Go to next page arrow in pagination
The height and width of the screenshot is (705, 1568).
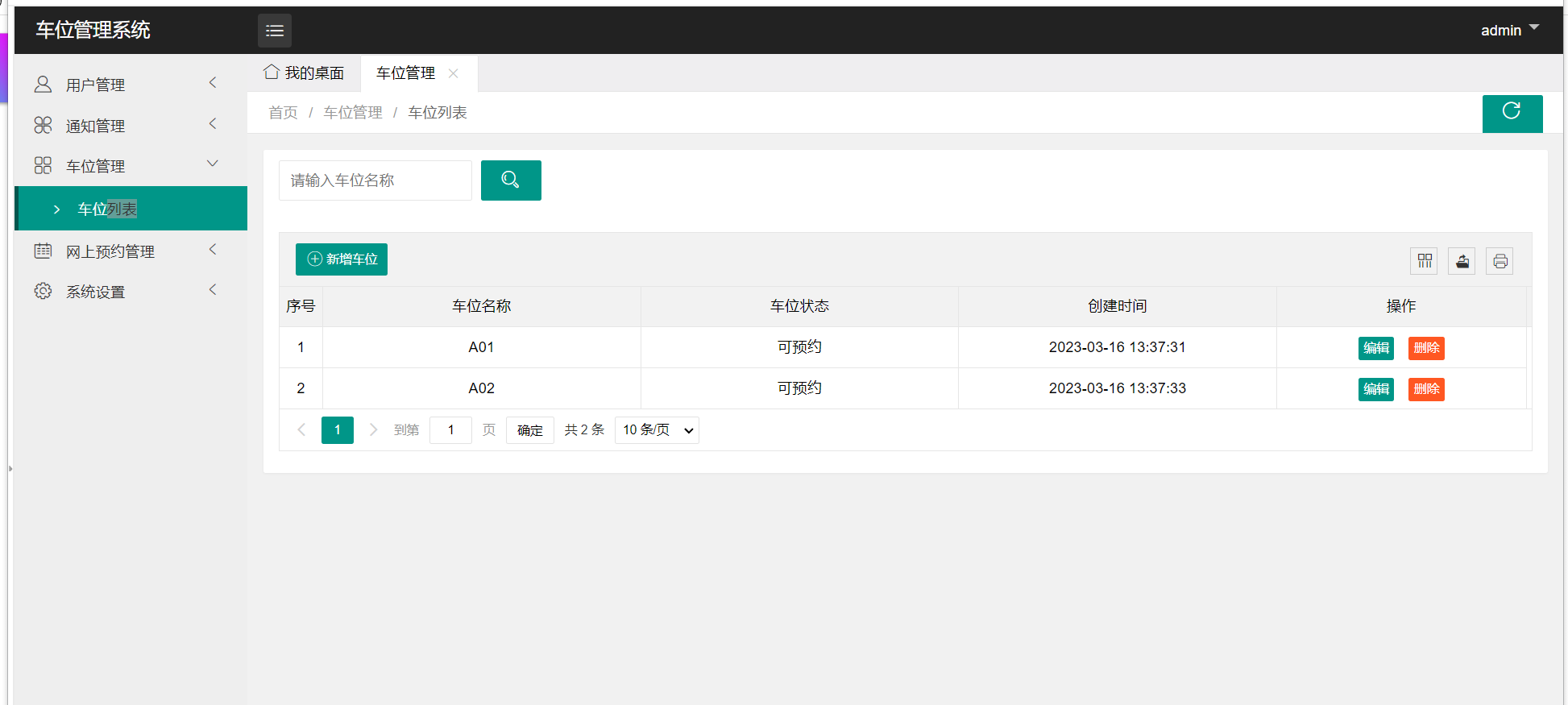click(373, 430)
